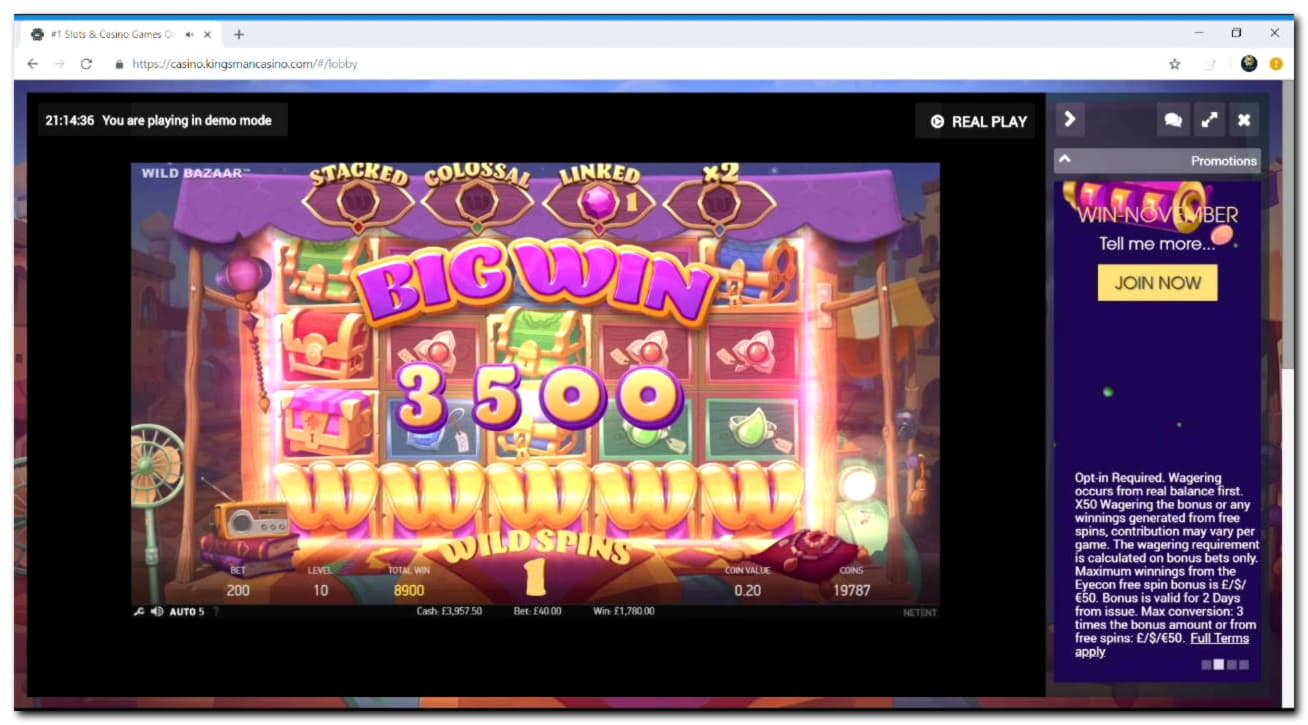The width and height of the screenshot is (1308, 725).
Task: Bookmark the page with the star icon
Action: click(1174, 63)
